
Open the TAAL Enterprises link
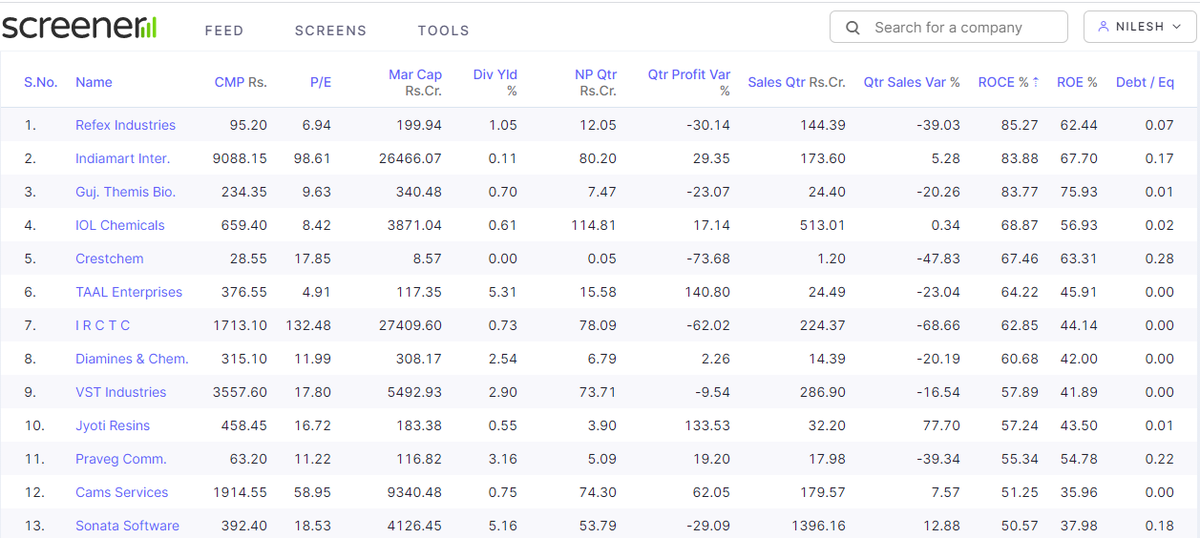[x=129, y=292]
